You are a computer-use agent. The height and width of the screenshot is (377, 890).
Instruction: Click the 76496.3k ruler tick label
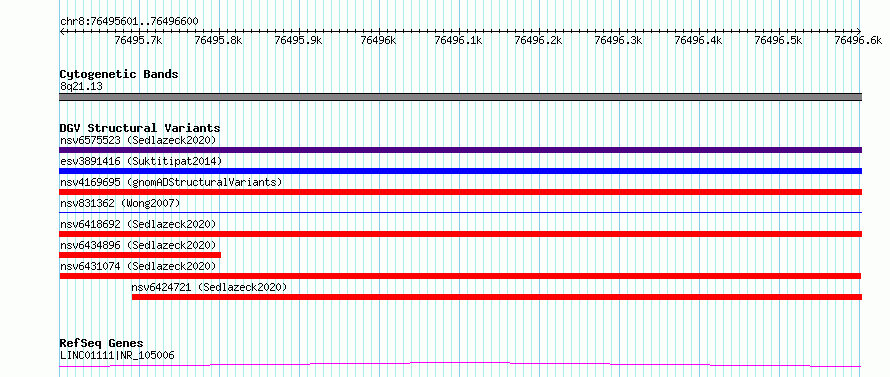tap(619, 40)
